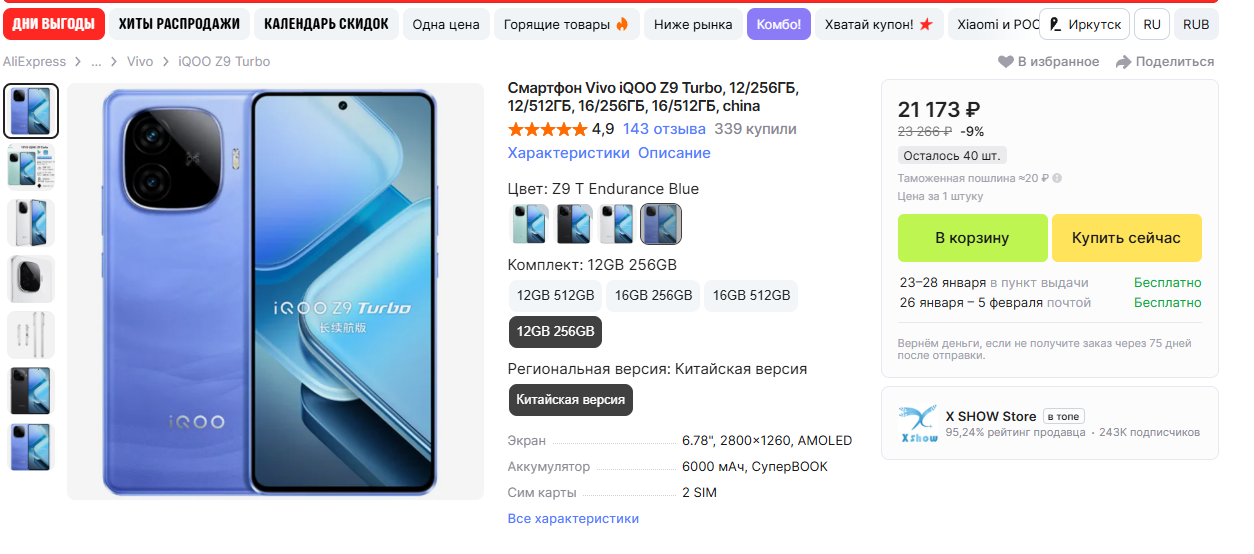Expand the breadcrumb ellipsis item
Screen dimensions: 1254x554
pos(96,62)
